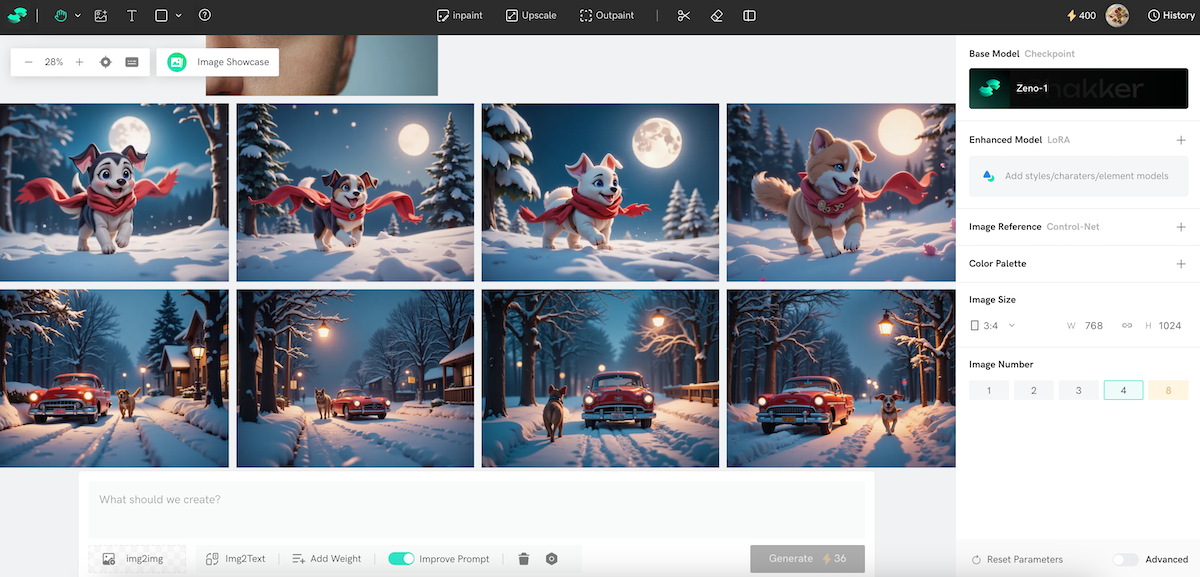
Task: Click the text tool icon
Action: [132, 16]
